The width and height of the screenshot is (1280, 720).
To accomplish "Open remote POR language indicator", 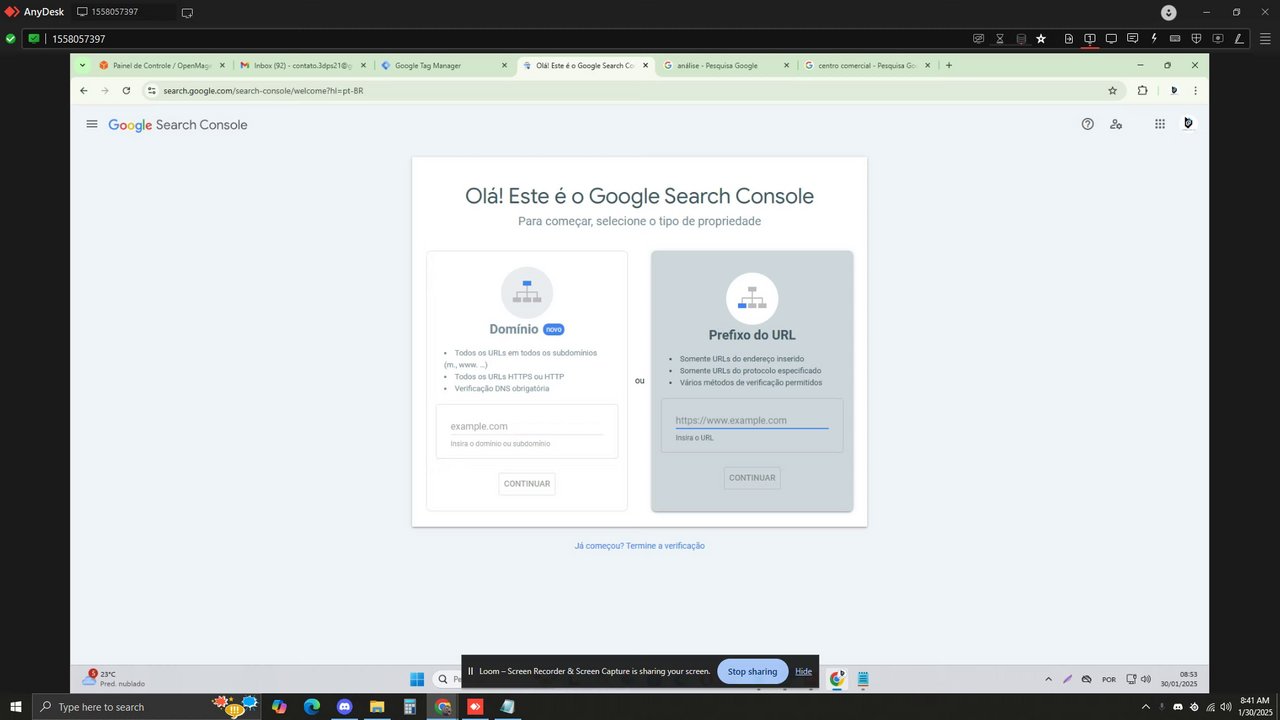I will pos(1108,679).
